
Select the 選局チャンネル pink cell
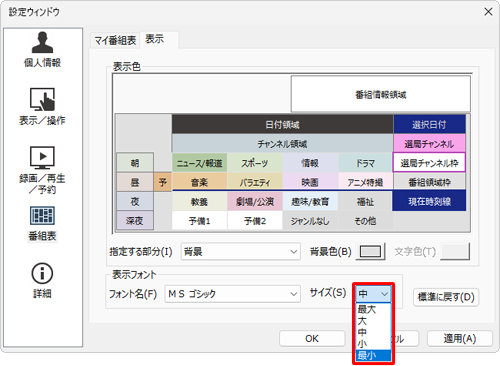pyautogui.click(x=429, y=144)
